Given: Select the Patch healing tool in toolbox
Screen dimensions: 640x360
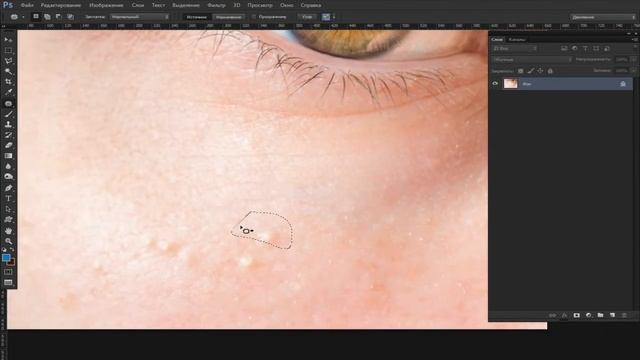Looking at the screenshot, I should [8, 104].
